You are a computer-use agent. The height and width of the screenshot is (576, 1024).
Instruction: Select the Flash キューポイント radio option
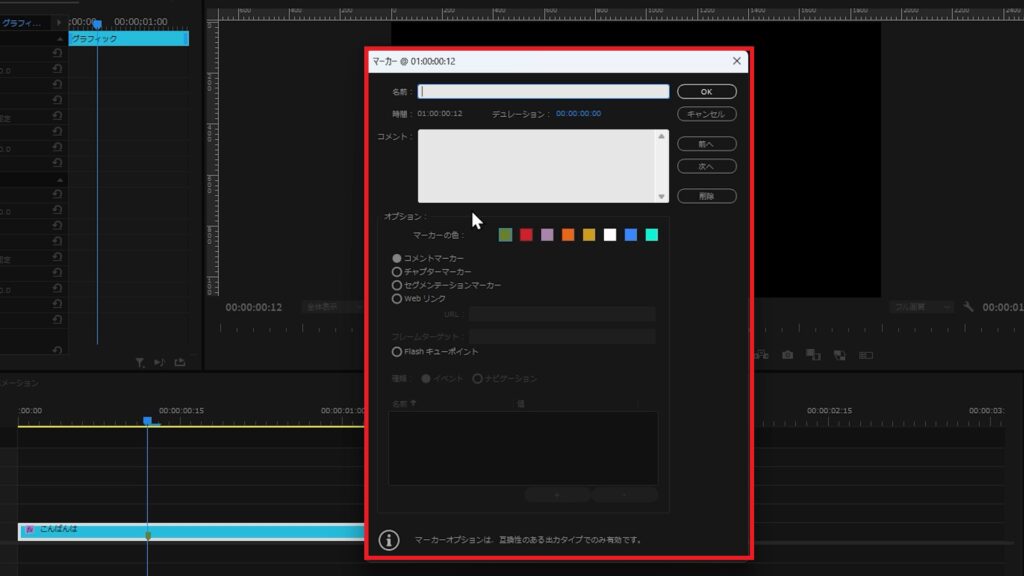[x=396, y=351]
